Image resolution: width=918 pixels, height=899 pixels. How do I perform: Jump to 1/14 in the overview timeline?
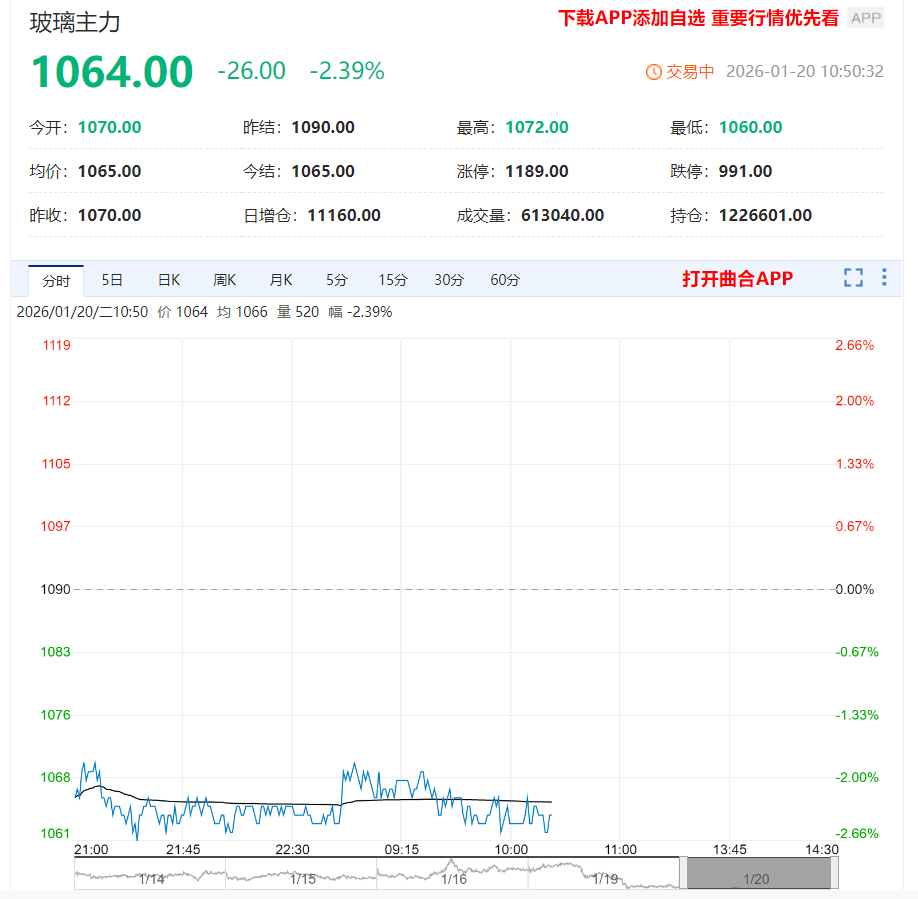tap(152, 879)
